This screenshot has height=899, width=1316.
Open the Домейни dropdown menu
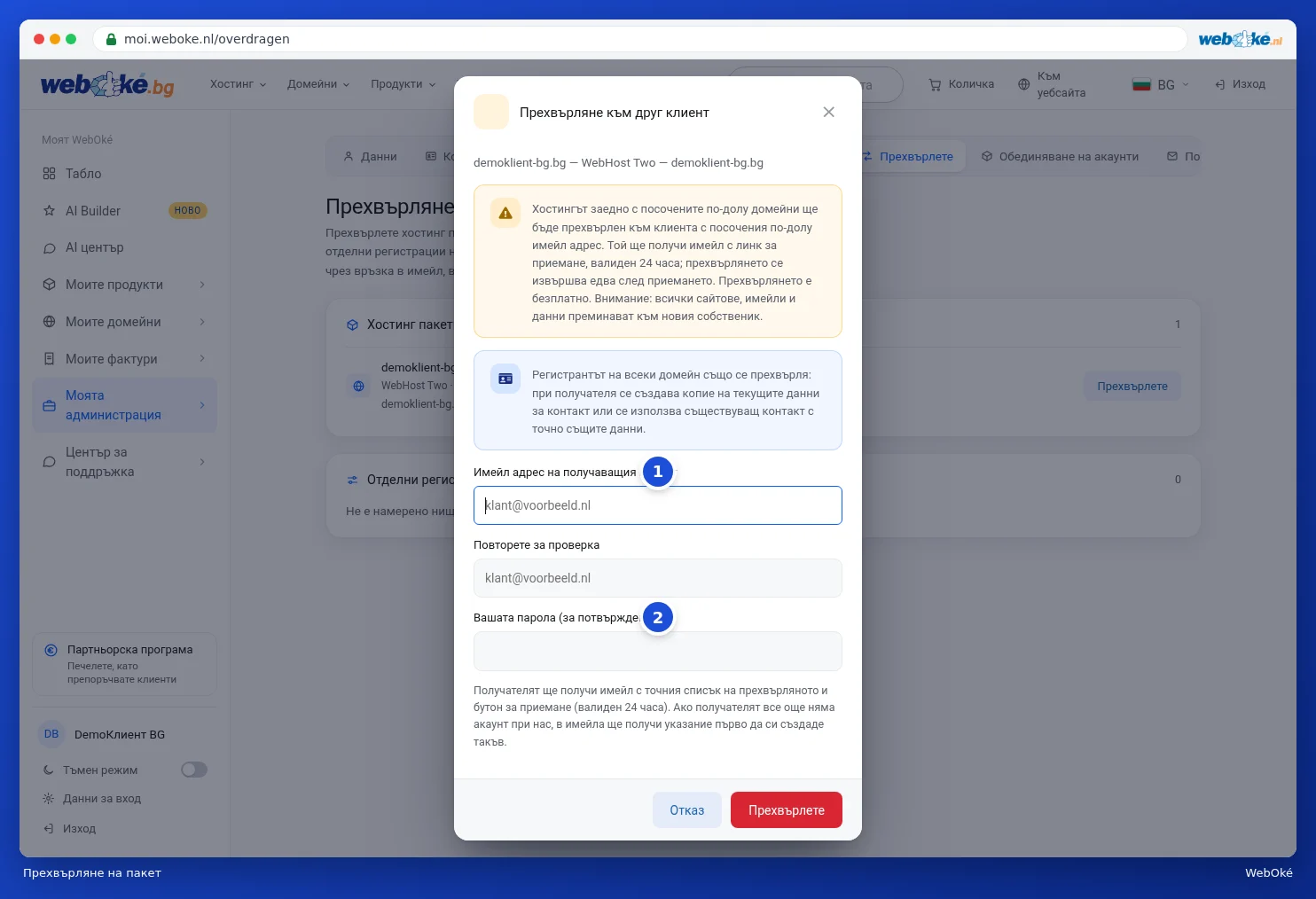point(318,84)
